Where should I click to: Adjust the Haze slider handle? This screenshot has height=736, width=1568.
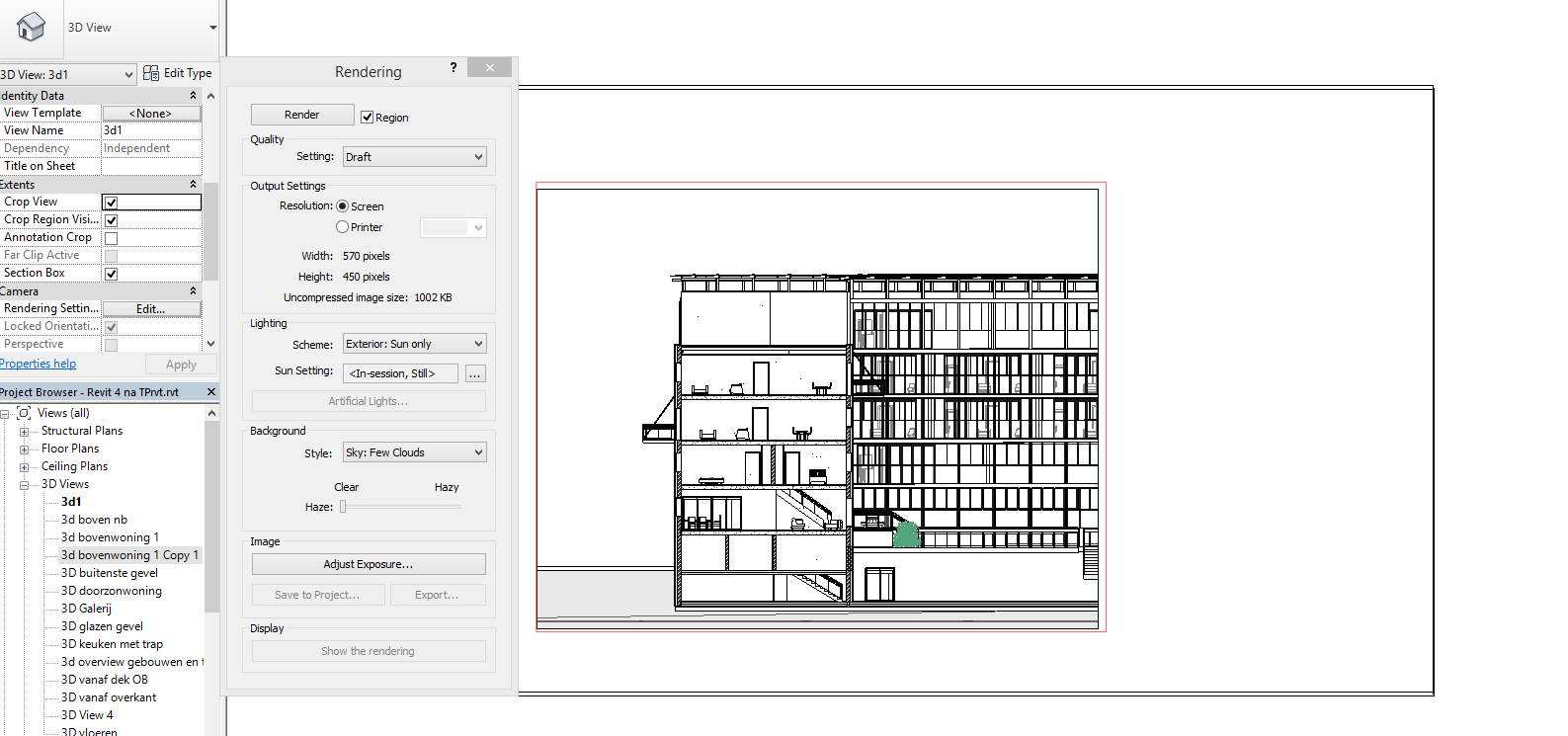tap(343, 507)
